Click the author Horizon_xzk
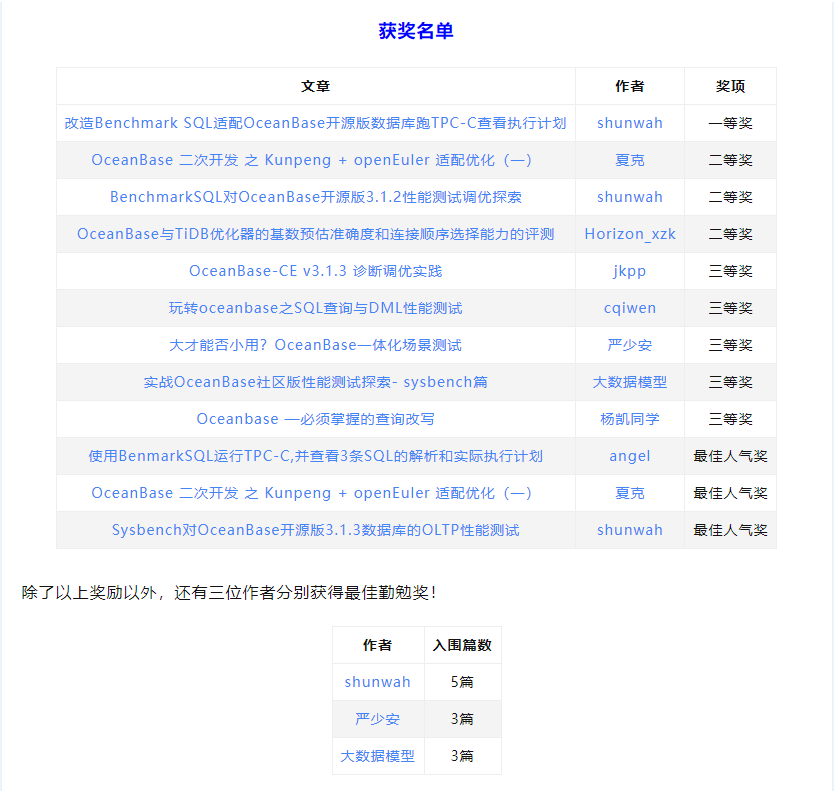This screenshot has width=834, height=795. click(630, 234)
